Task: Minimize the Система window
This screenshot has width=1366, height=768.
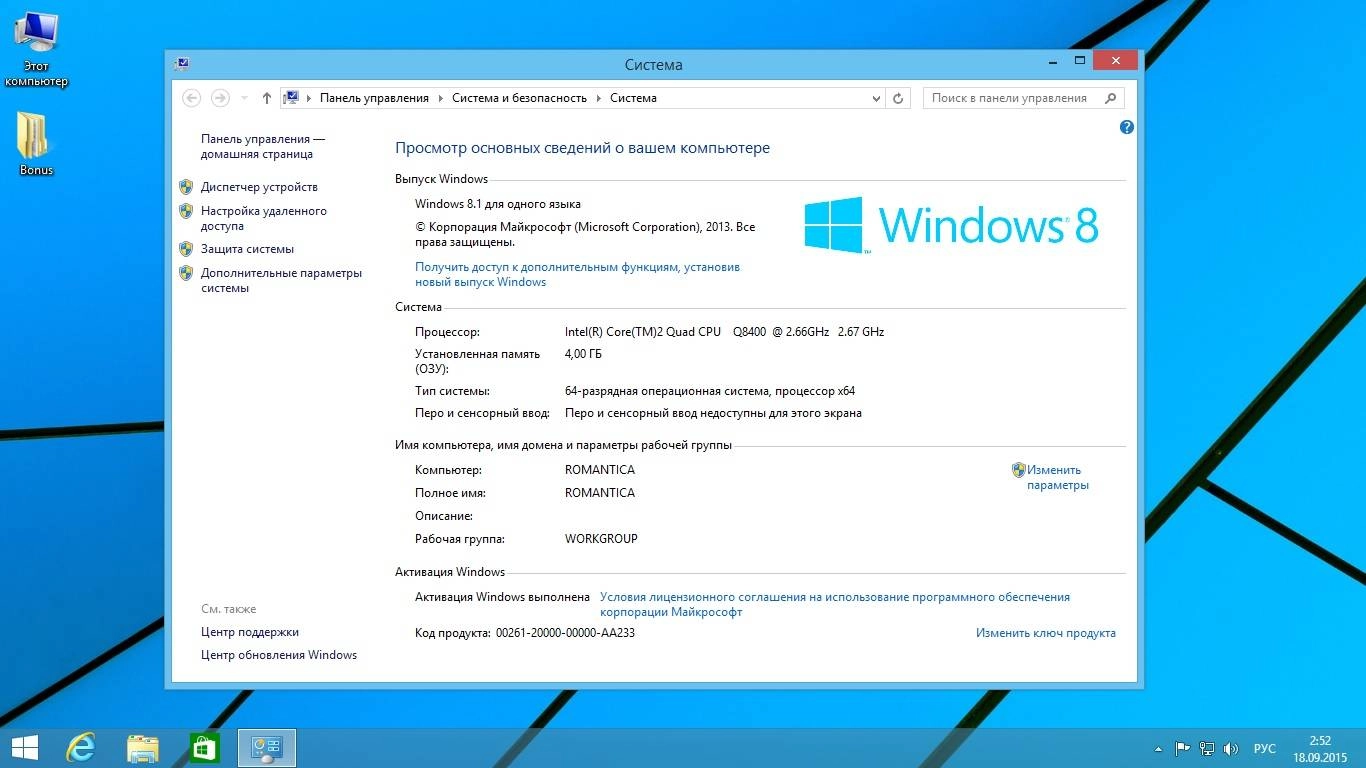Action: click(1051, 61)
